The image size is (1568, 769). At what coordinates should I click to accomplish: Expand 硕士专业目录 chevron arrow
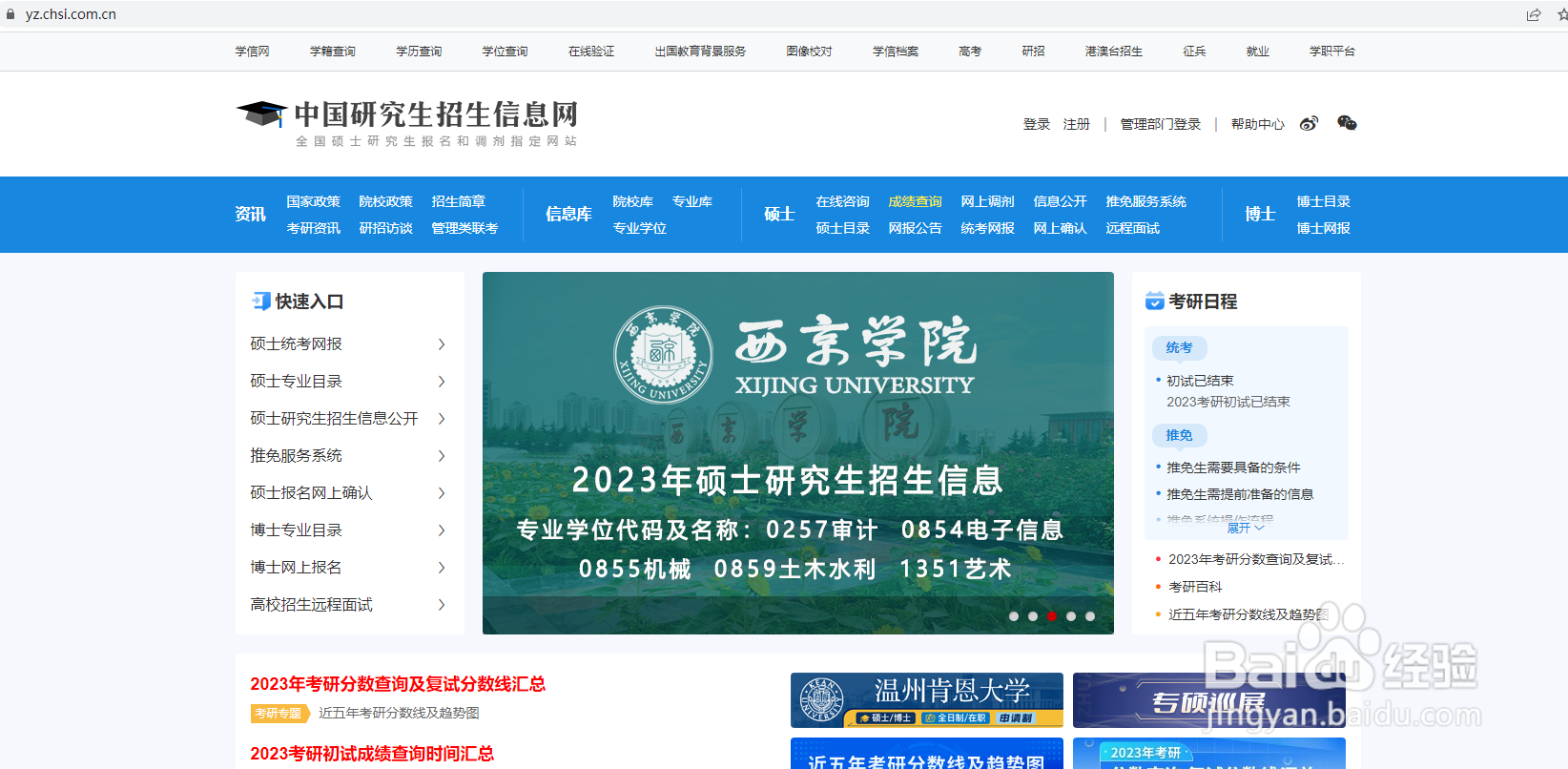(442, 382)
